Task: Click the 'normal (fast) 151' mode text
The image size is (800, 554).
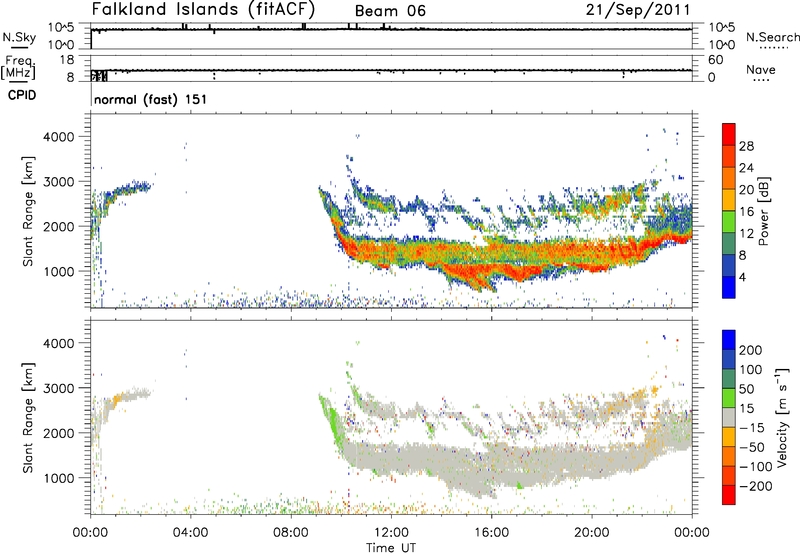Action: pyautogui.click(x=151, y=99)
